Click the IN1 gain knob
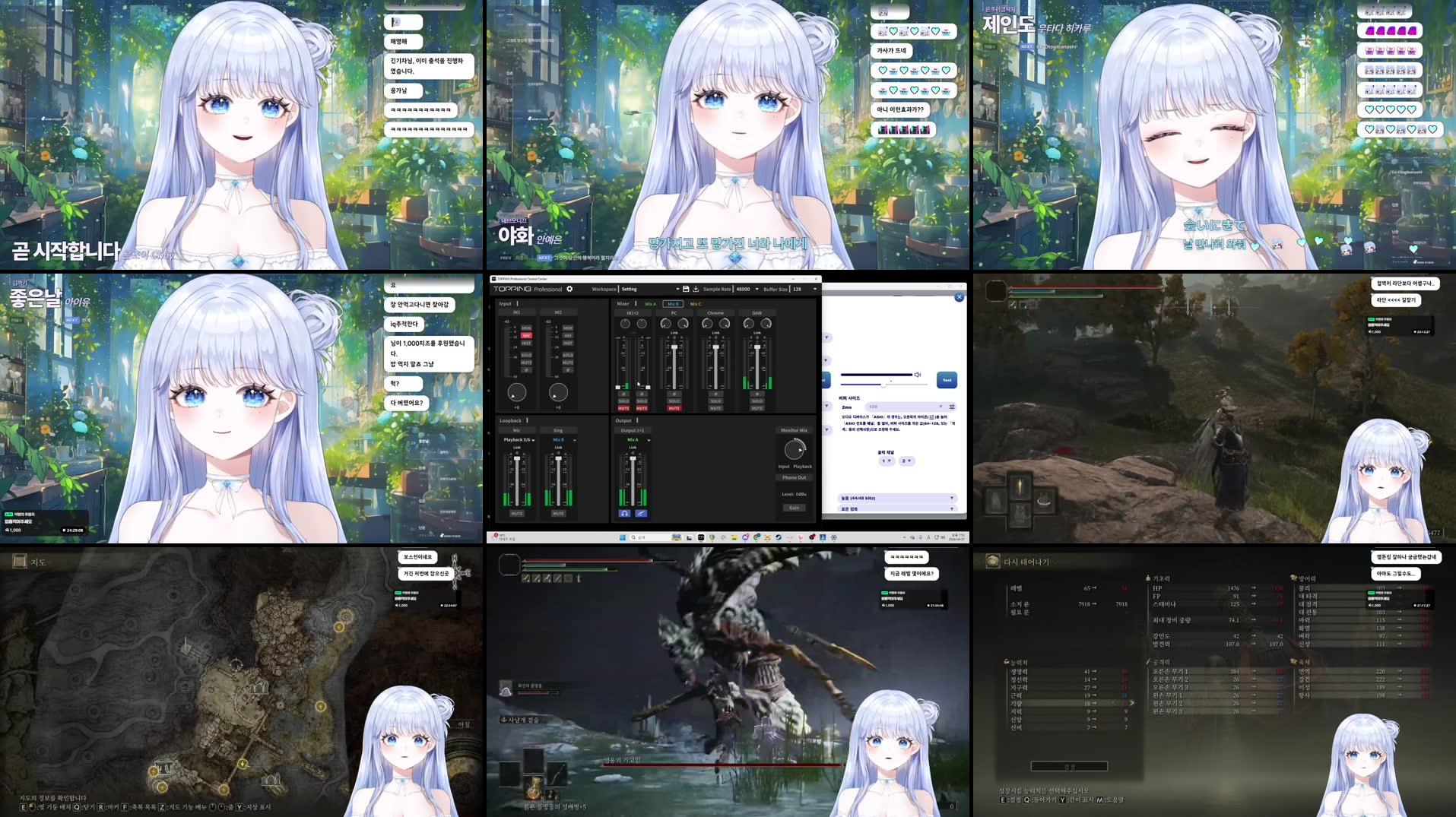1456x817 pixels. coord(517,392)
